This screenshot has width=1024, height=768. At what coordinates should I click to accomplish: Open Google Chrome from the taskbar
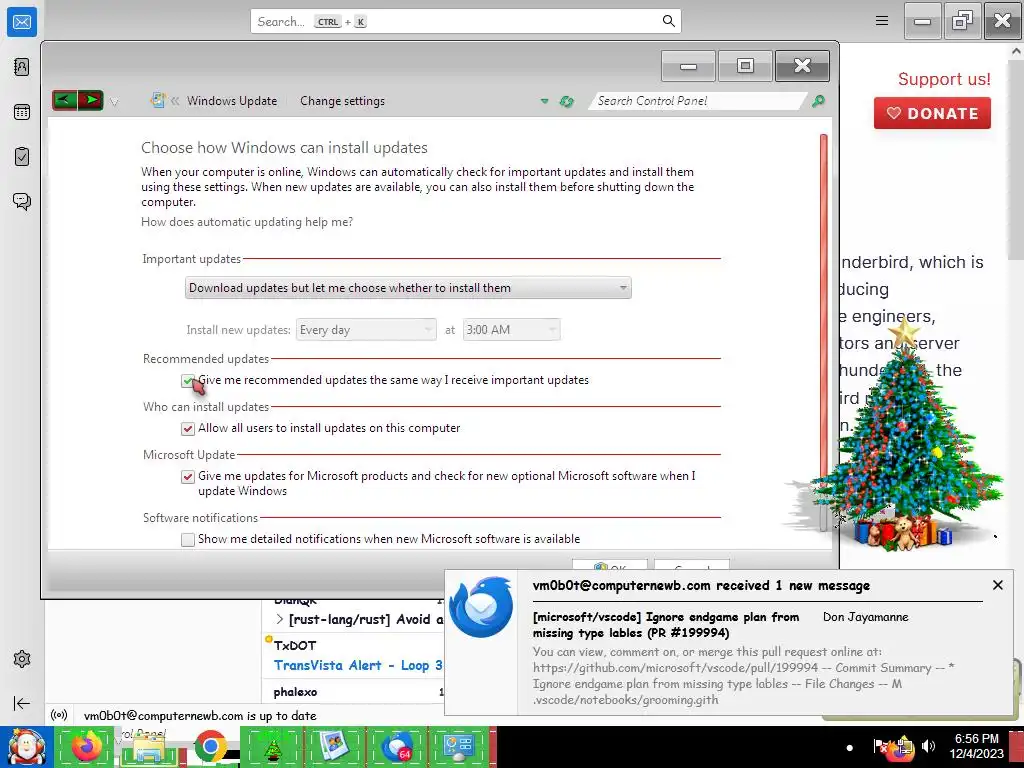pos(210,747)
